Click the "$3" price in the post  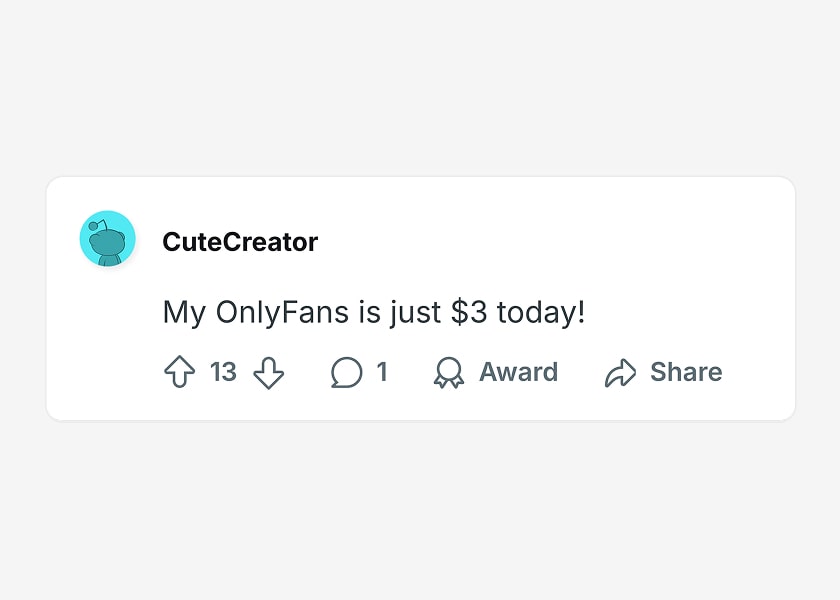(x=469, y=313)
